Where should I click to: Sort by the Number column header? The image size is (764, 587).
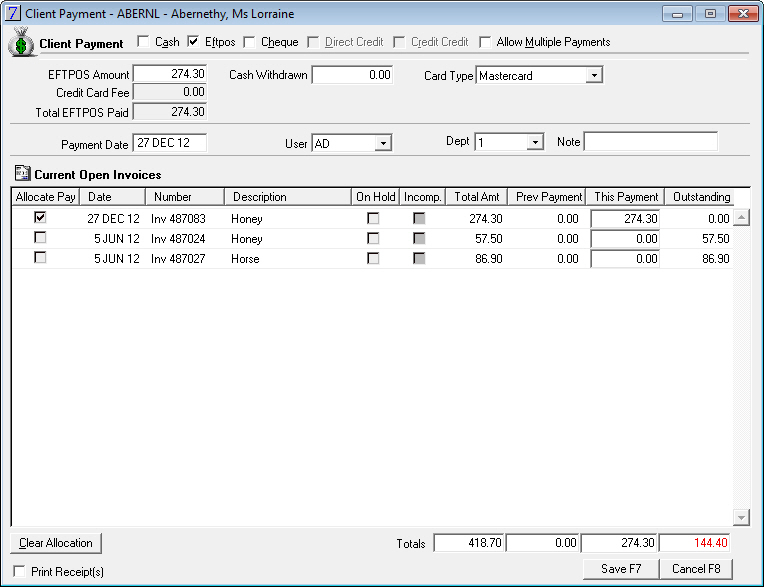point(185,197)
